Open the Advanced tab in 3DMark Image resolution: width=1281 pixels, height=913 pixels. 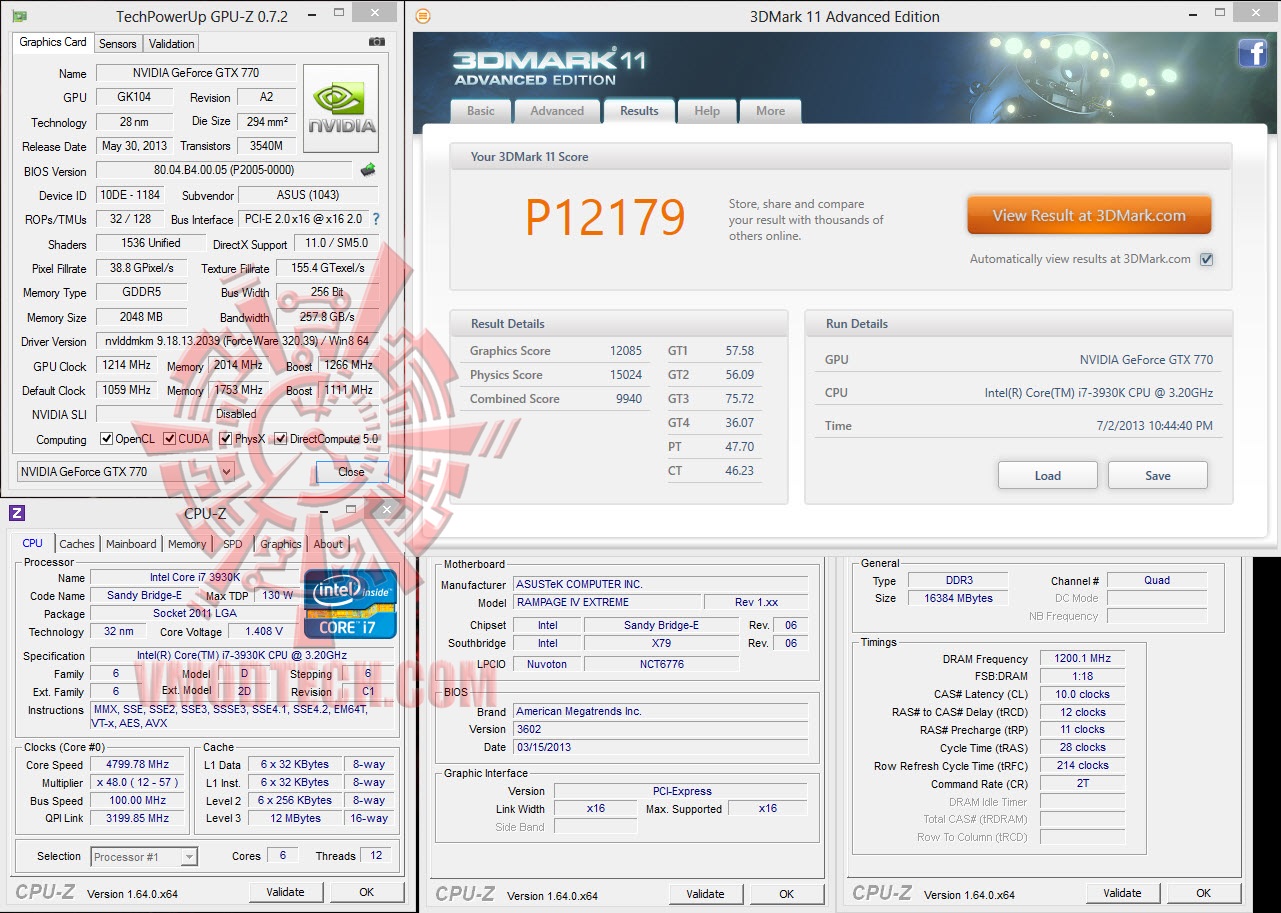pyautogui.click(x=557, y=111)
